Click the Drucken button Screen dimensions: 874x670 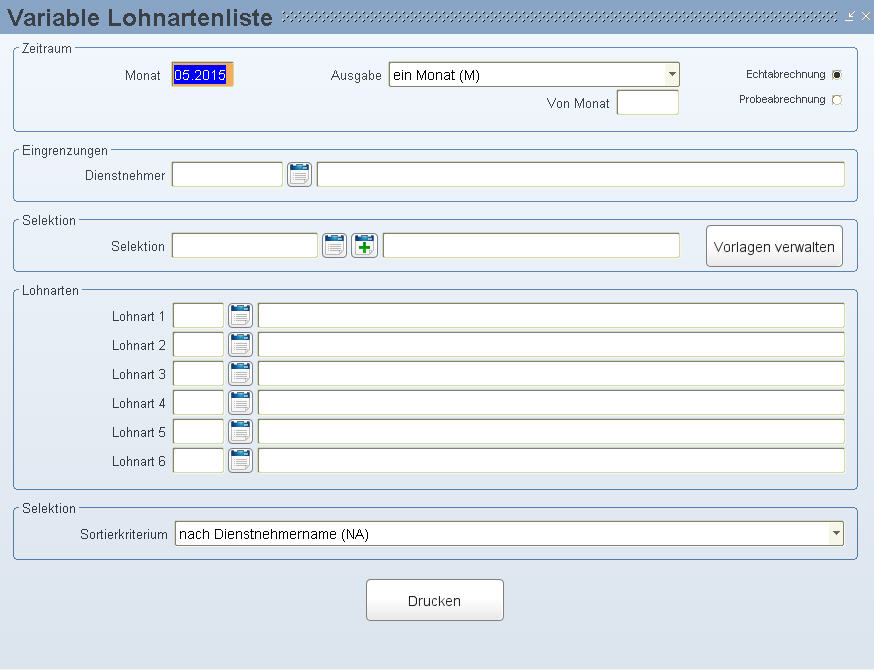(434, 600)
